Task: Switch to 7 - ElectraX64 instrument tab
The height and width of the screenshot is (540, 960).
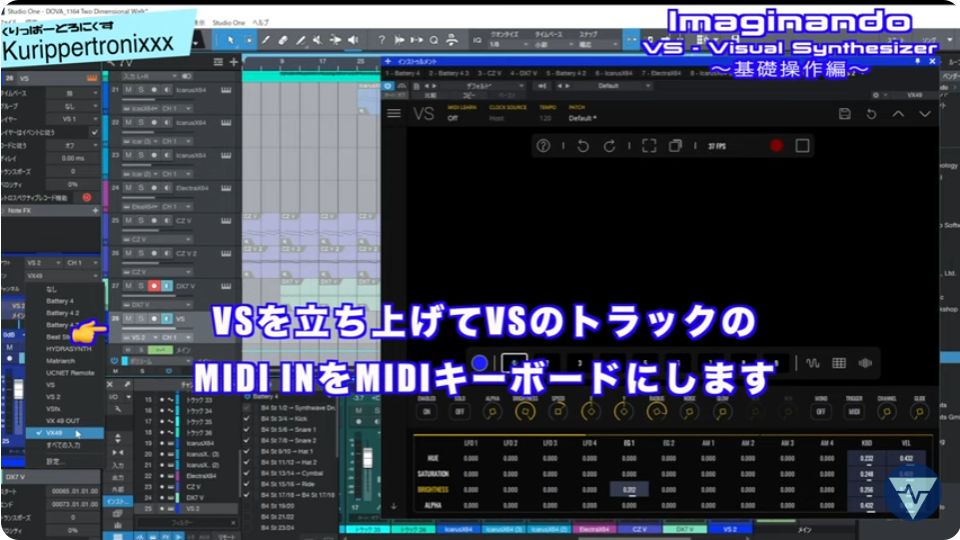Action: 661,73
